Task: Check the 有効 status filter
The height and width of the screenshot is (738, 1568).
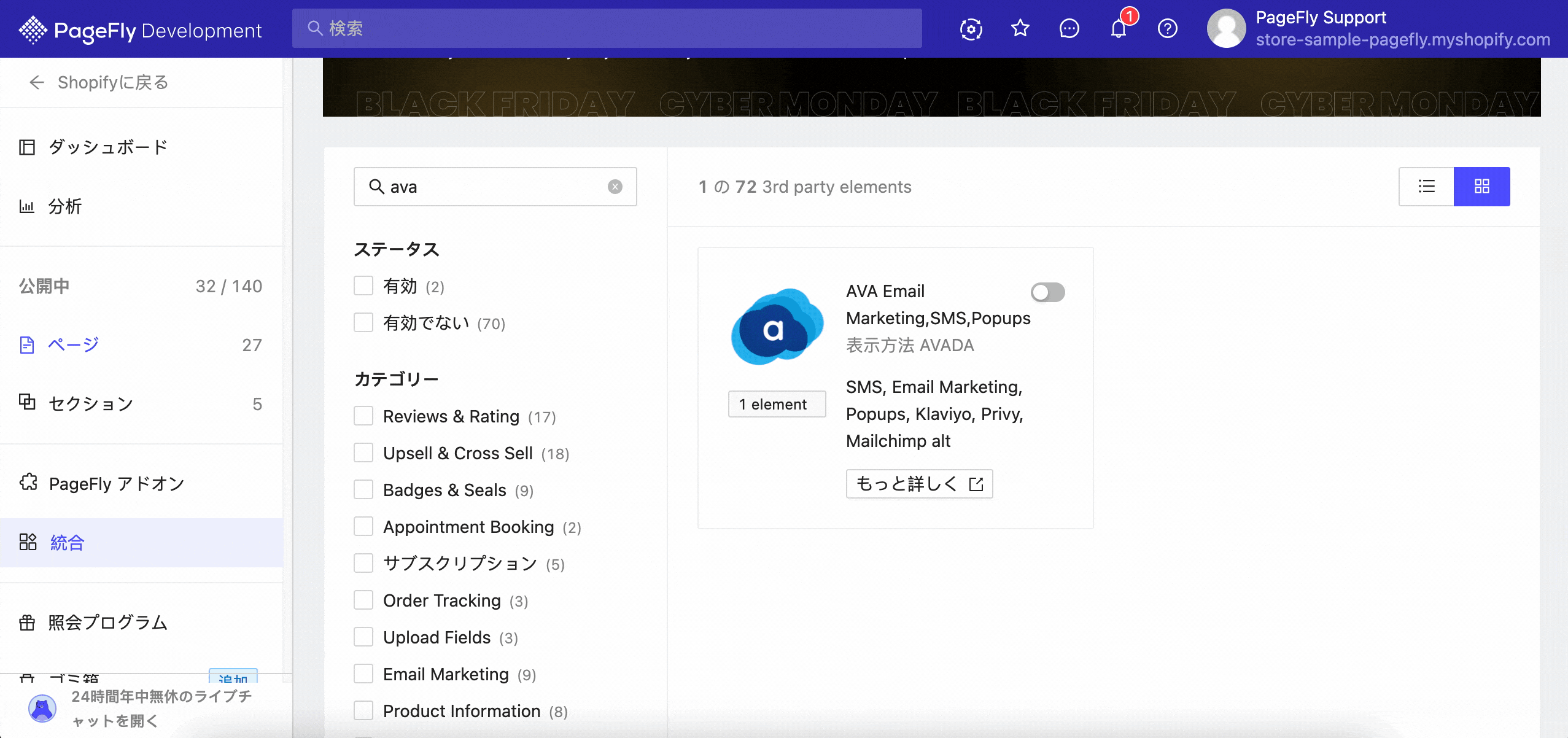Action: (x=363, y=285)
